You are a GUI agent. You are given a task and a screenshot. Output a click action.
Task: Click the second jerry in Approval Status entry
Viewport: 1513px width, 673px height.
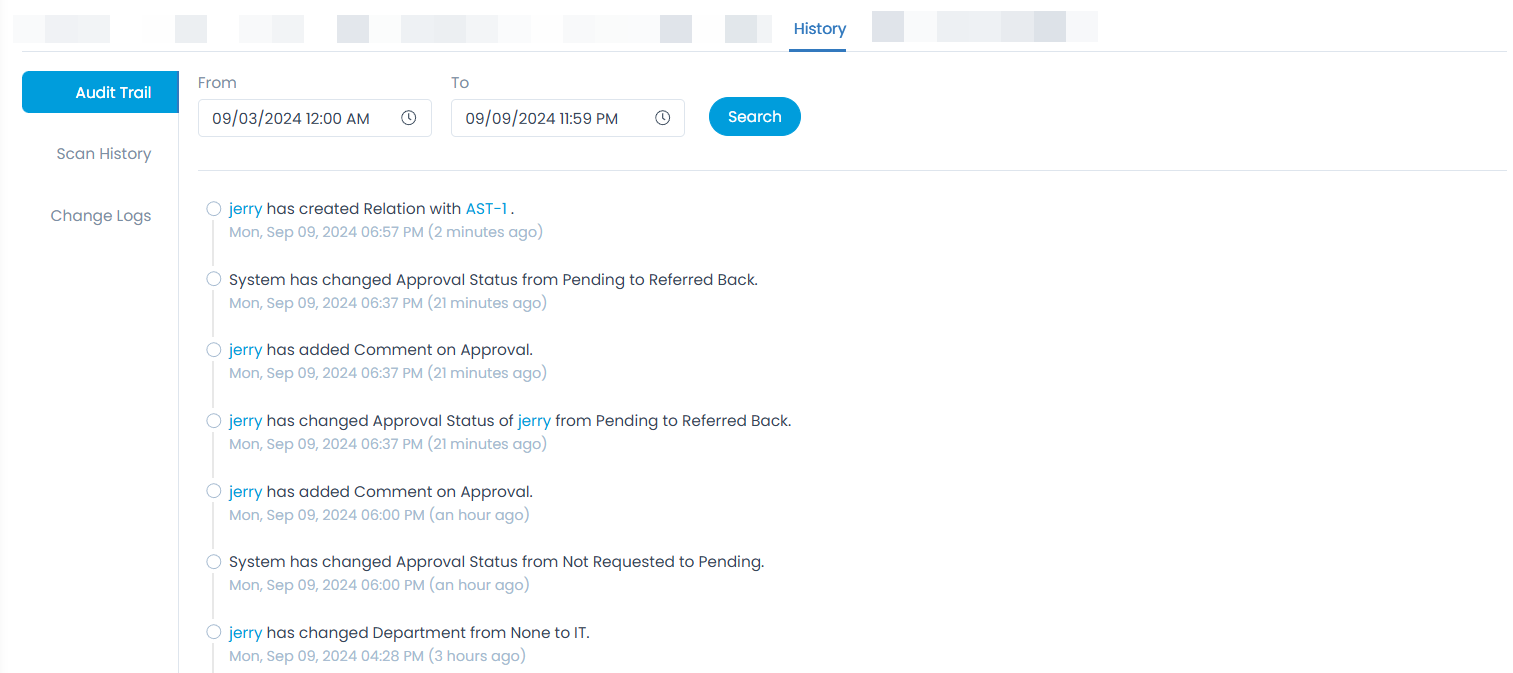click(533, 420)
